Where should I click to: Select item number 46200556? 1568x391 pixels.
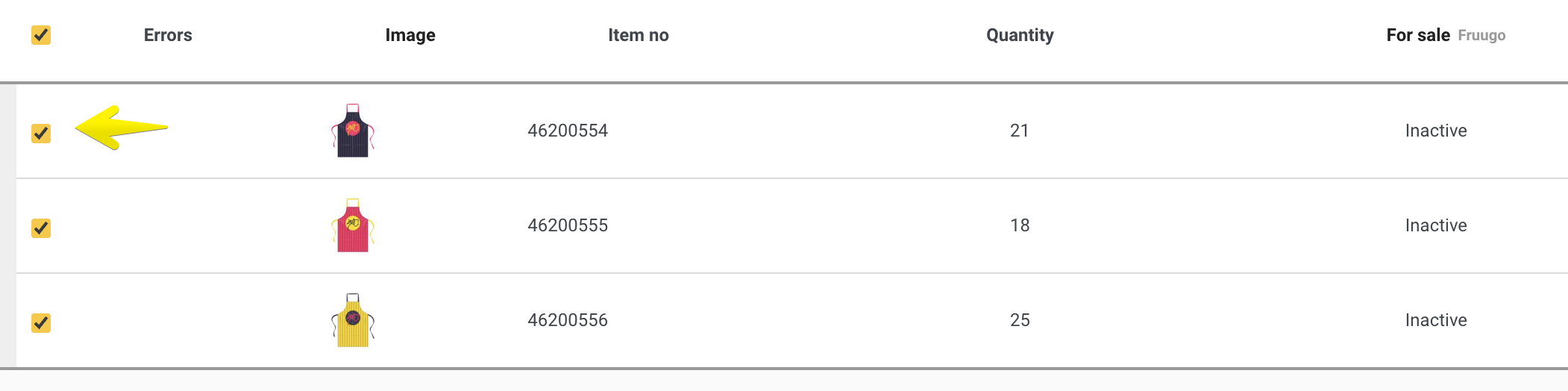click(x=568, y=320)
